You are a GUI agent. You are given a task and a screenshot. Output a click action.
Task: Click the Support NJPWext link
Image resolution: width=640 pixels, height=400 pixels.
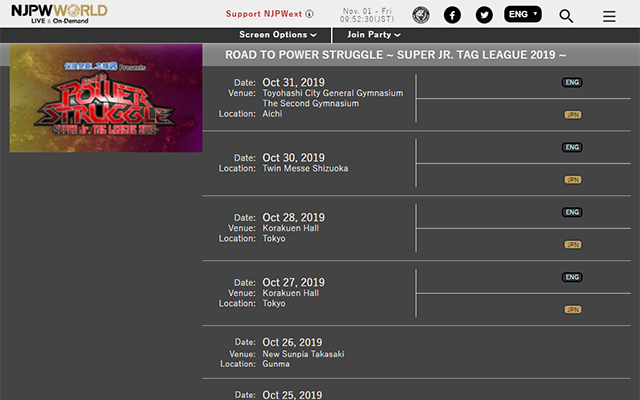pyautogui.click(x=264, y=14)
